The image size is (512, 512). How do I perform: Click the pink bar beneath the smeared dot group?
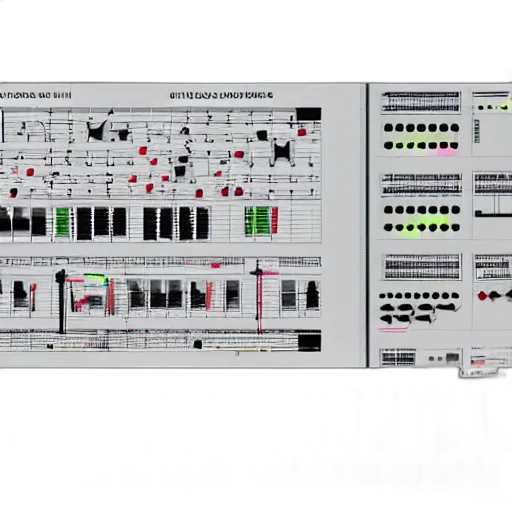tap(392, 330)
